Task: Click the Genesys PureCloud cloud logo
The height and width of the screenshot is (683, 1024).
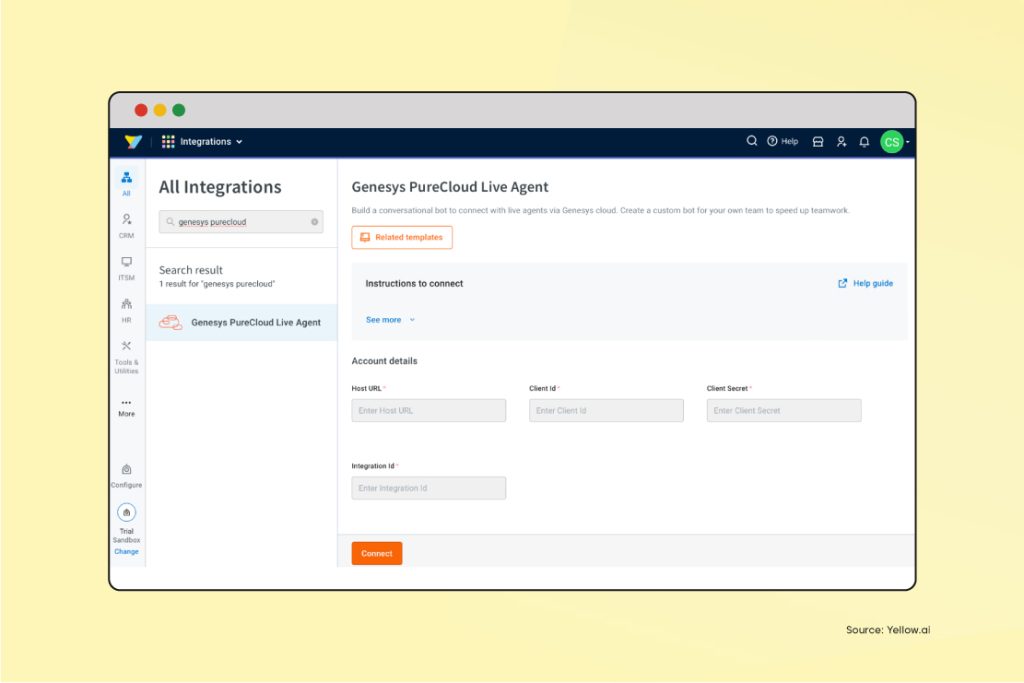Action: click(171, 323)
